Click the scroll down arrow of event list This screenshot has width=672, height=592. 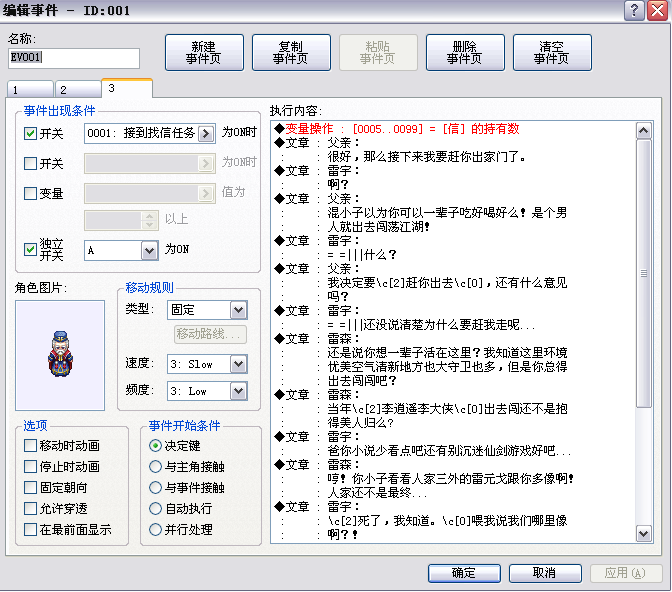[643, 534]
